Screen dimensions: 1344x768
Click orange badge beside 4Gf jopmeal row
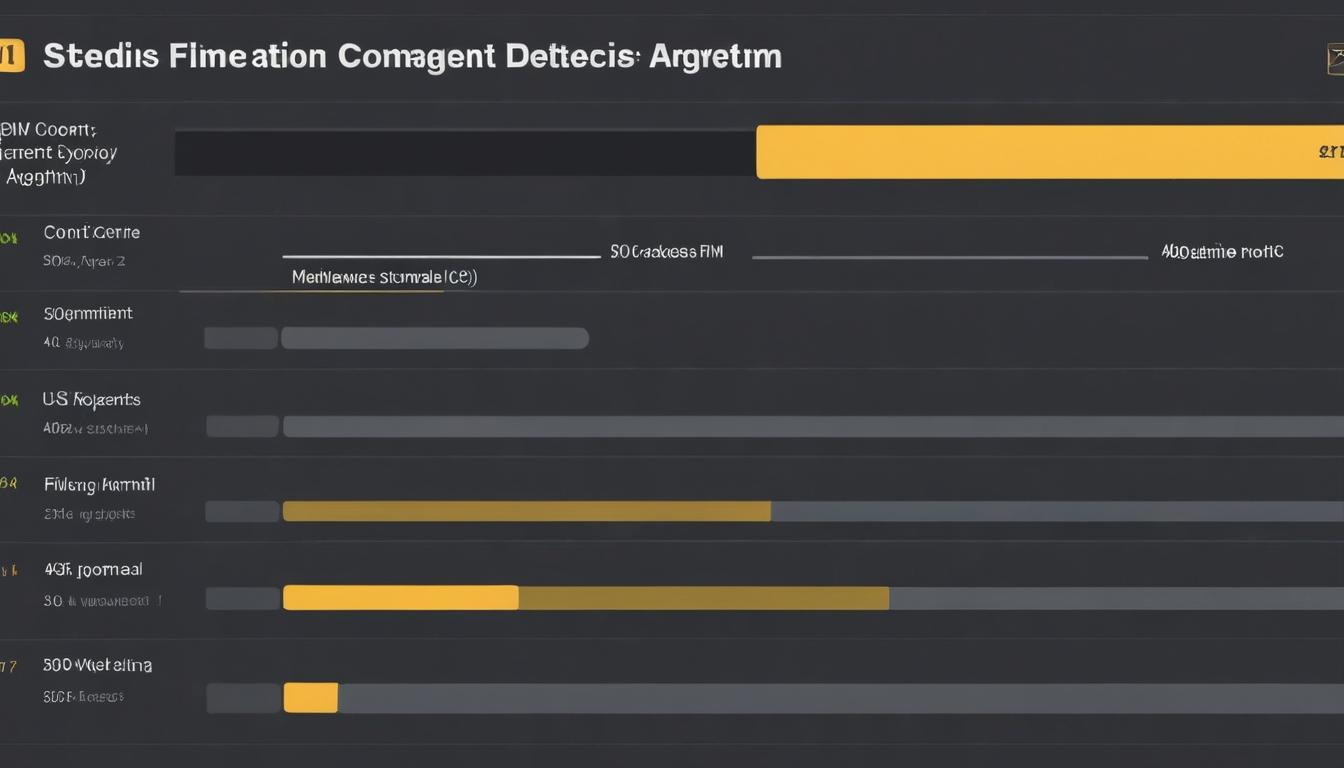(x=8, y=570)
